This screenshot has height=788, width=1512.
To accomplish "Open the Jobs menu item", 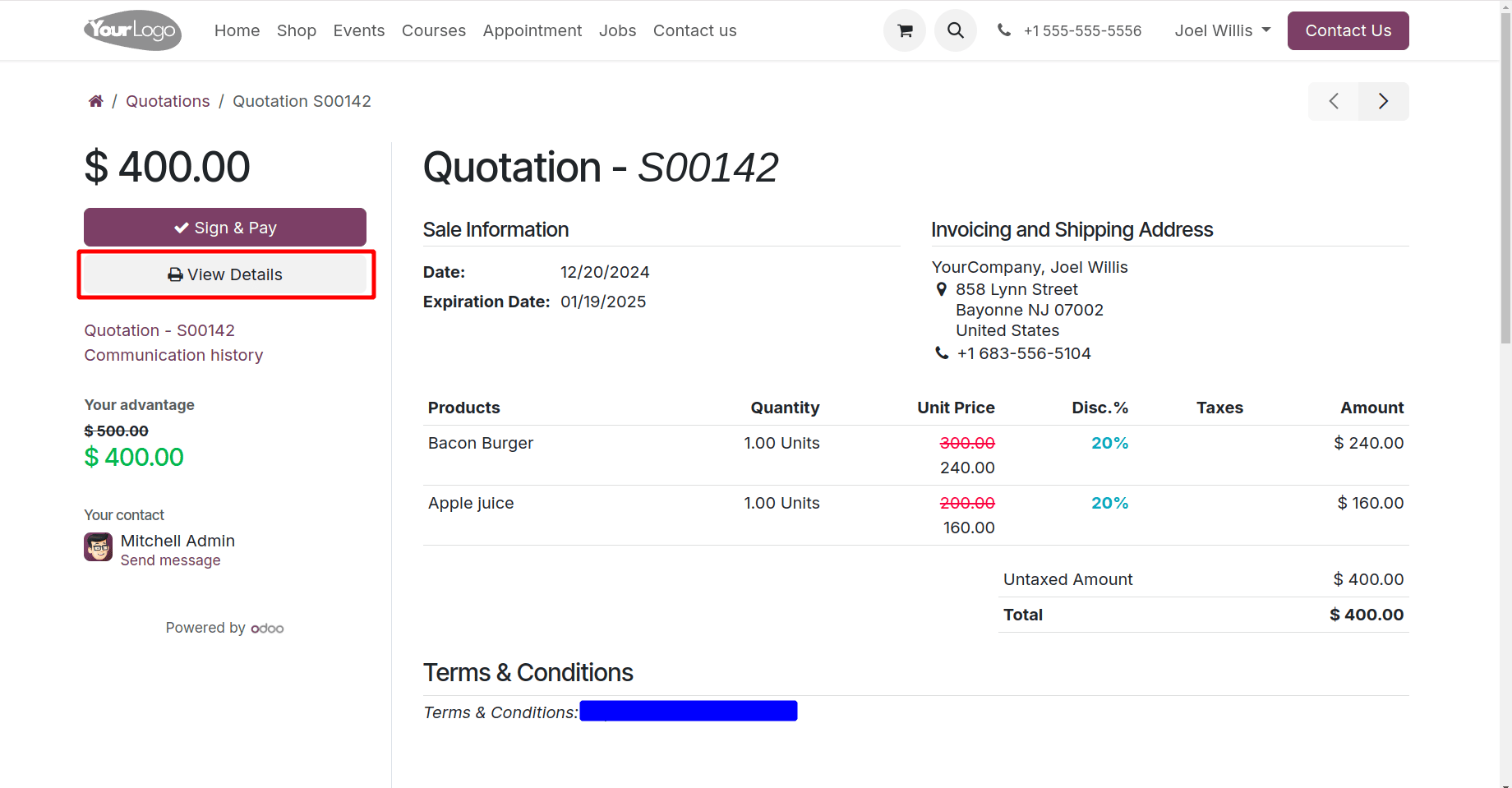I will pyautogui.click(x=618, y=30).
